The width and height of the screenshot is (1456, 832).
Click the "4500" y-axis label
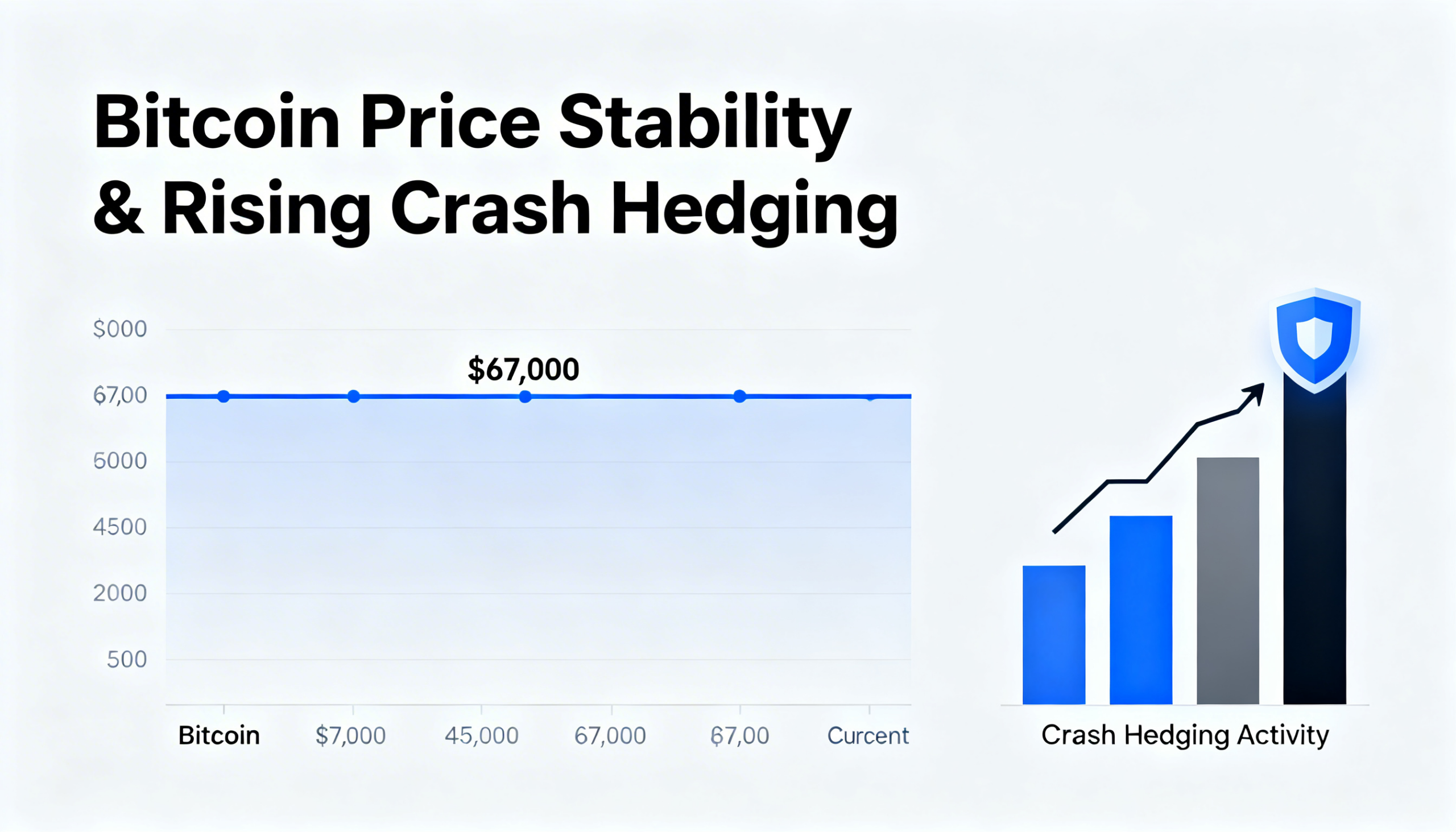(119, 527)
